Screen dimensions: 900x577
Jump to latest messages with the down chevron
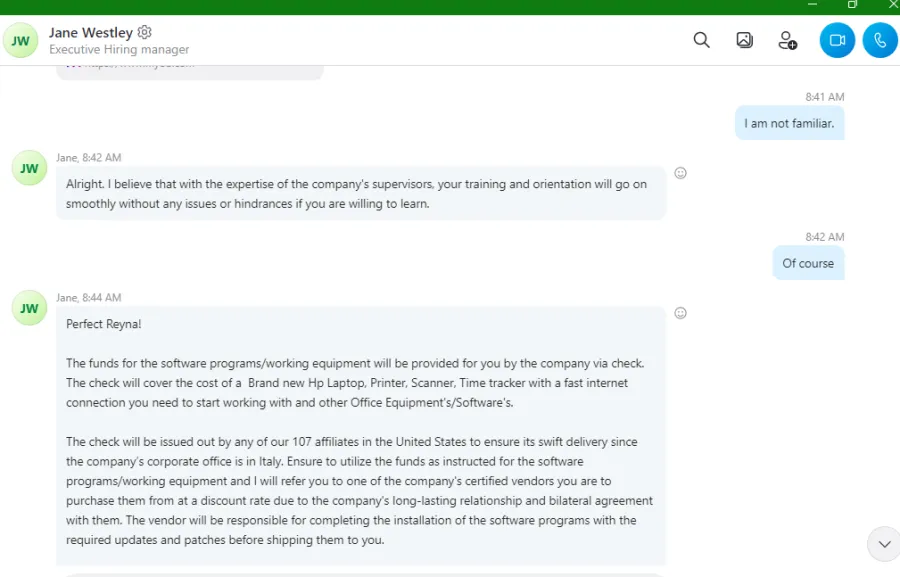coord(885,544)
